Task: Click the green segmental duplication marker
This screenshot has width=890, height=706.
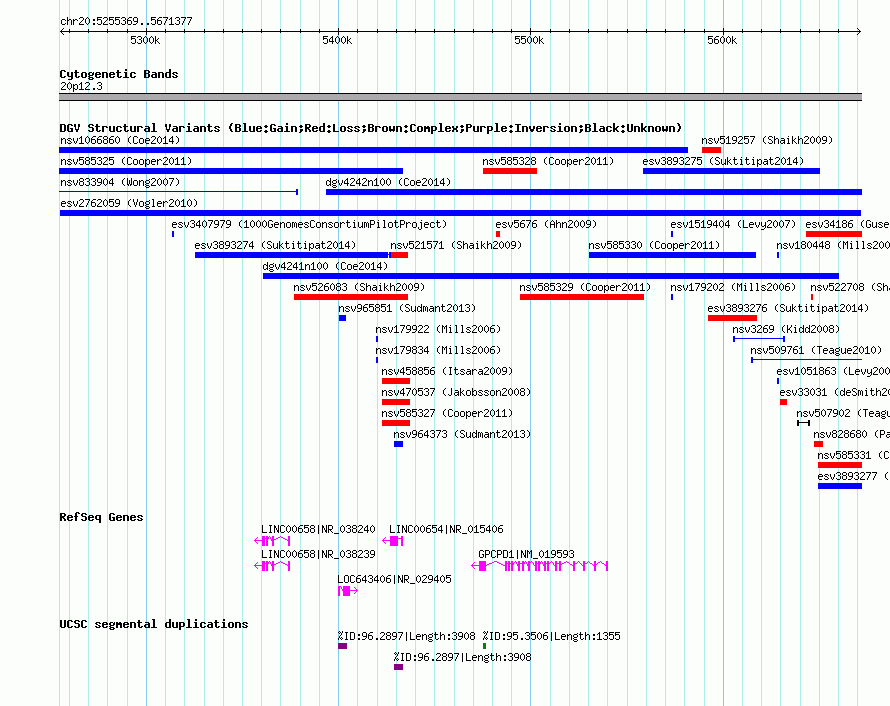Action: coord(484,646)
